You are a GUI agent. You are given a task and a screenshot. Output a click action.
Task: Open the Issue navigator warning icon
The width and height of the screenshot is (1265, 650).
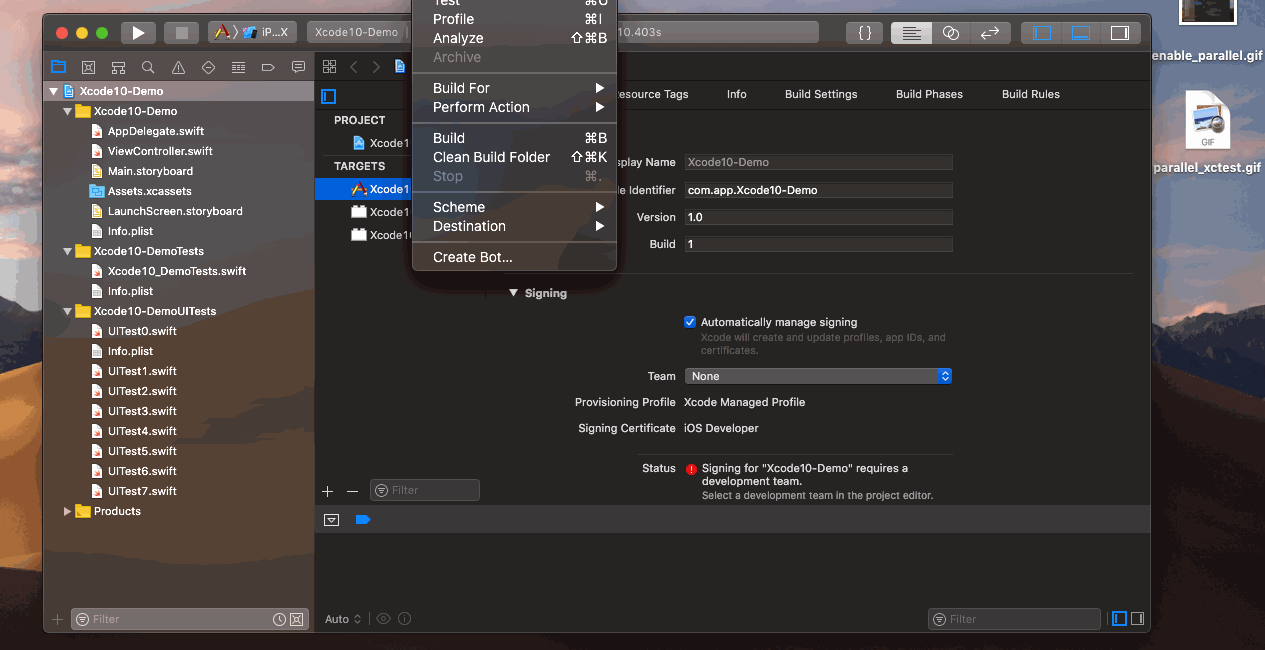(178, 67)
